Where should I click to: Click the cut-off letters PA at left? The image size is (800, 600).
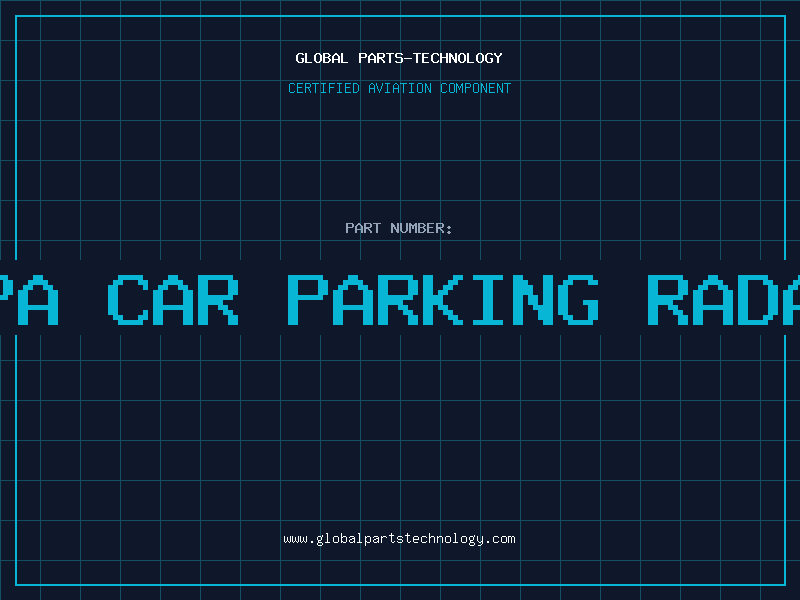(28, 299)
